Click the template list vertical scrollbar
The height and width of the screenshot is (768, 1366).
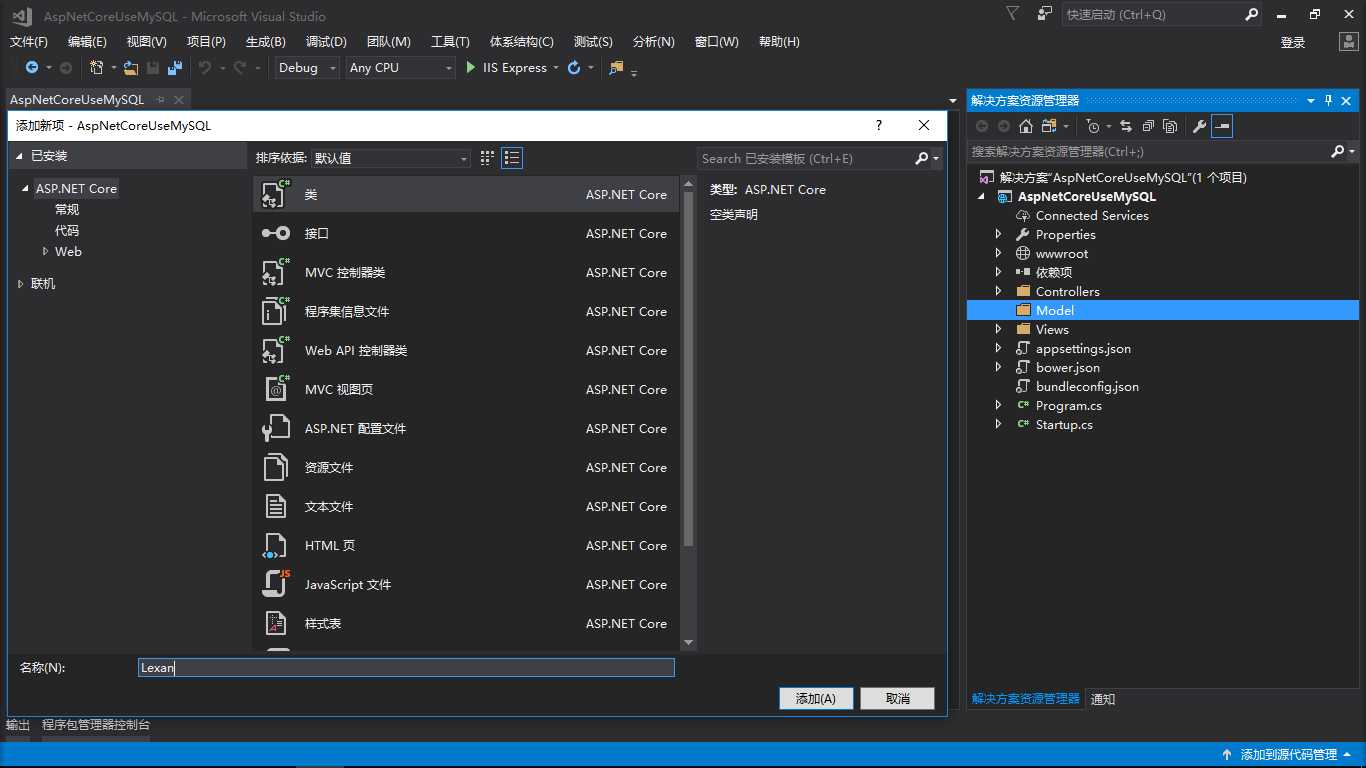[x=688, y=368]
